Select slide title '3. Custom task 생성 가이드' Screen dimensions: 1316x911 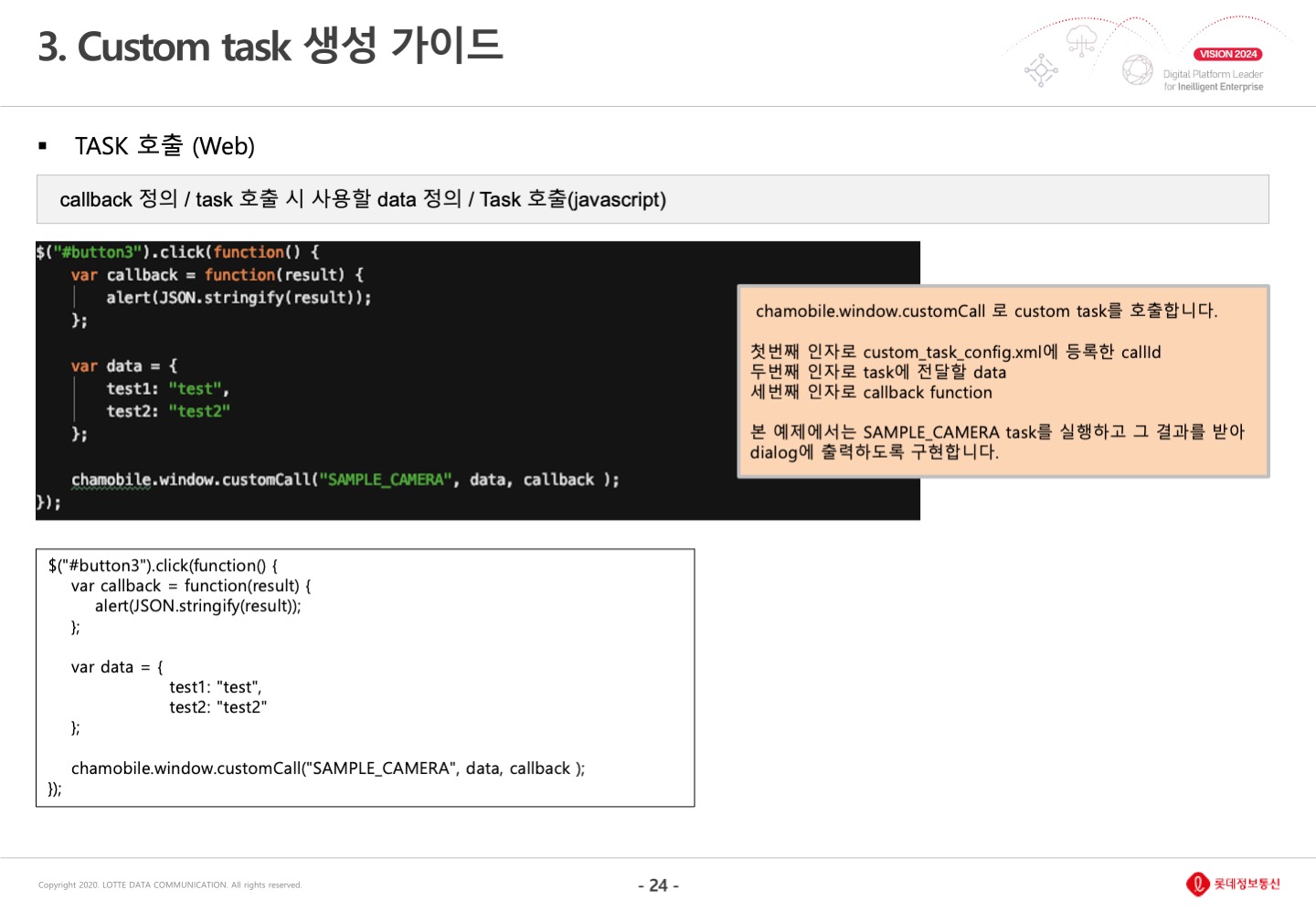(x=271, y=46)
